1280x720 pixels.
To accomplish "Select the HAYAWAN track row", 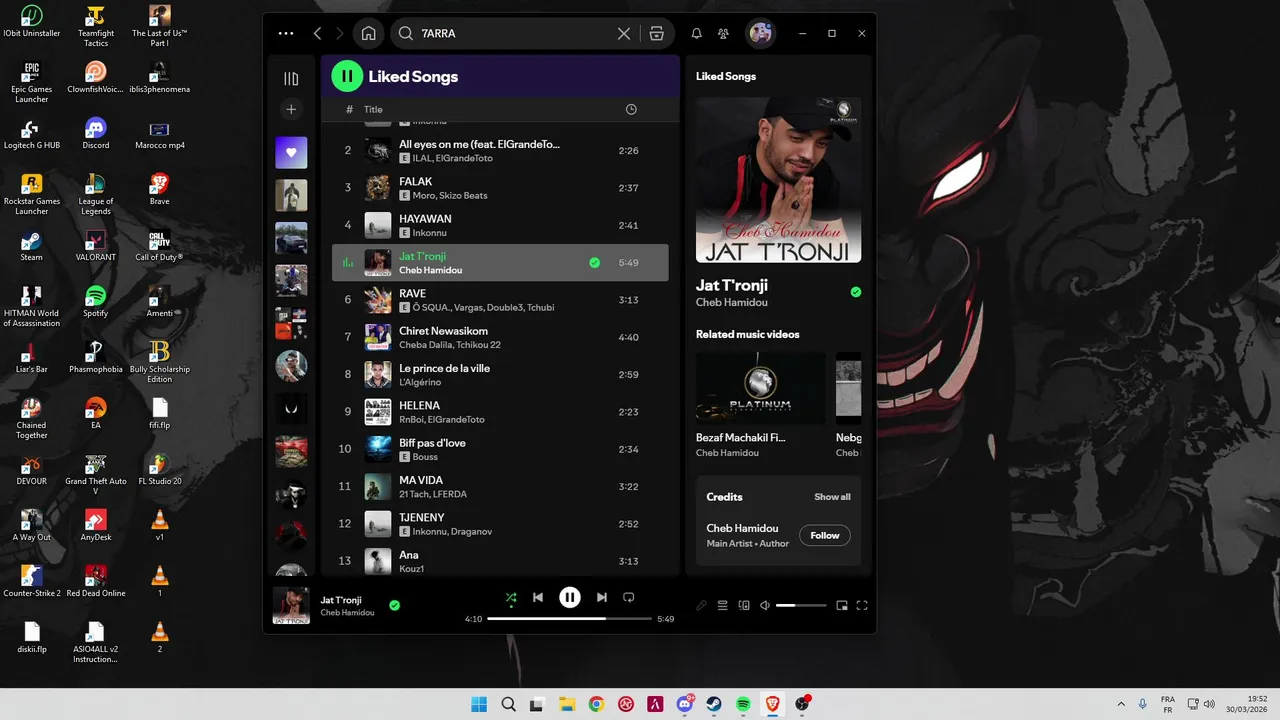I will point(500,225).
